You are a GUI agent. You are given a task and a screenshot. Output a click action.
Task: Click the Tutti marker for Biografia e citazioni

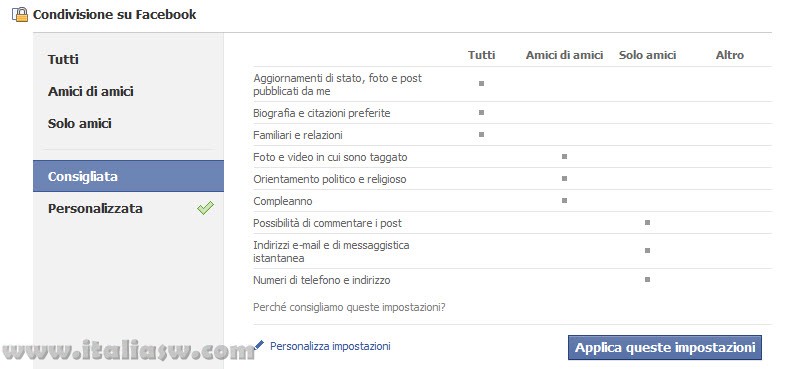[481, 112]
